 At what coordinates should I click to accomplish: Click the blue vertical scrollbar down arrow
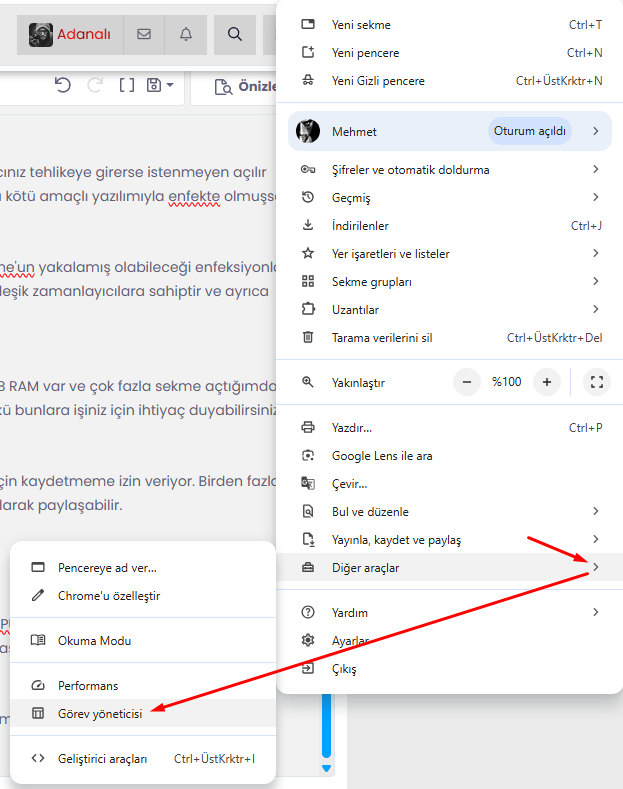click(x=325, y=768)
